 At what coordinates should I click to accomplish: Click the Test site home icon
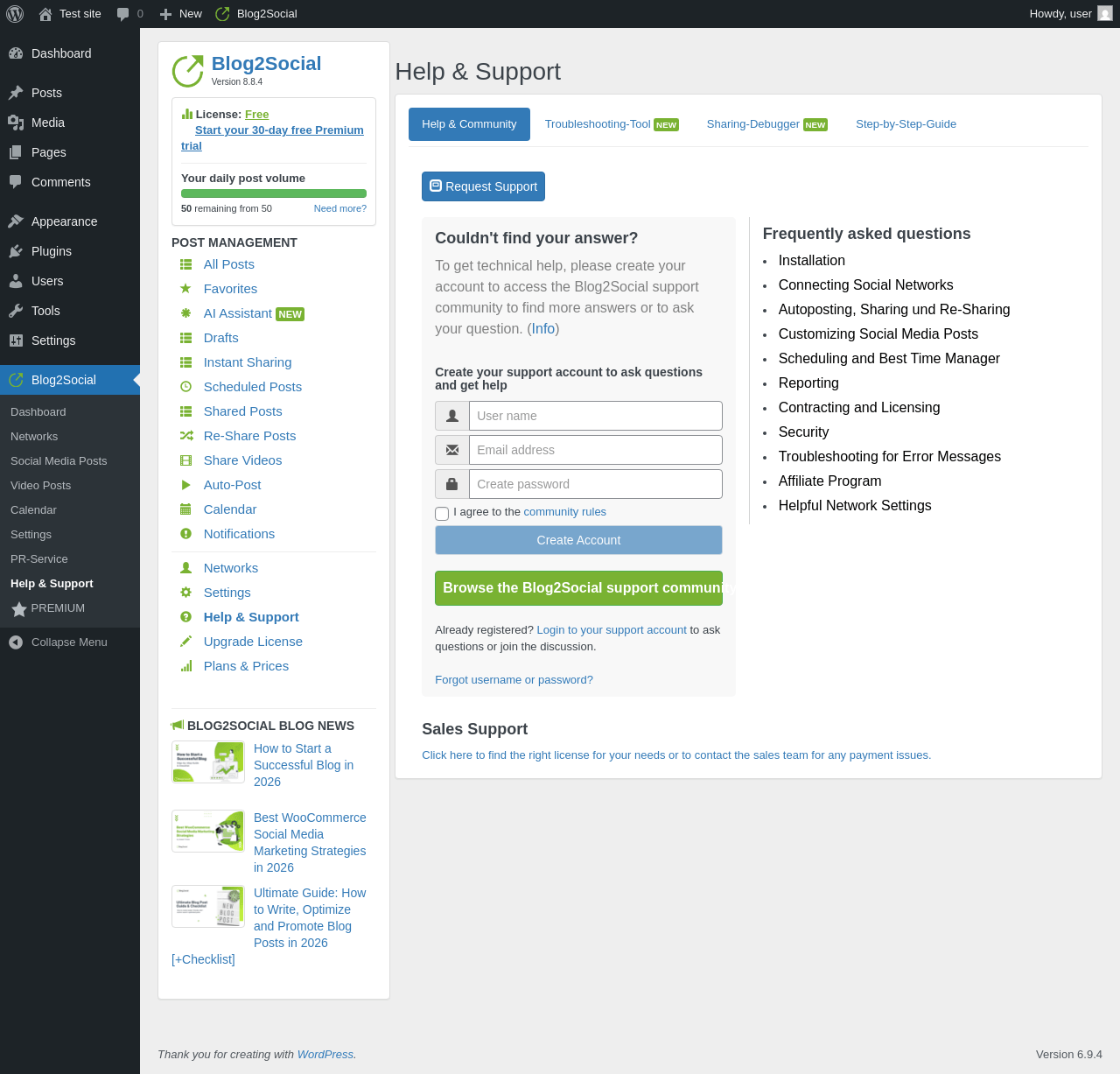(45, 14)
